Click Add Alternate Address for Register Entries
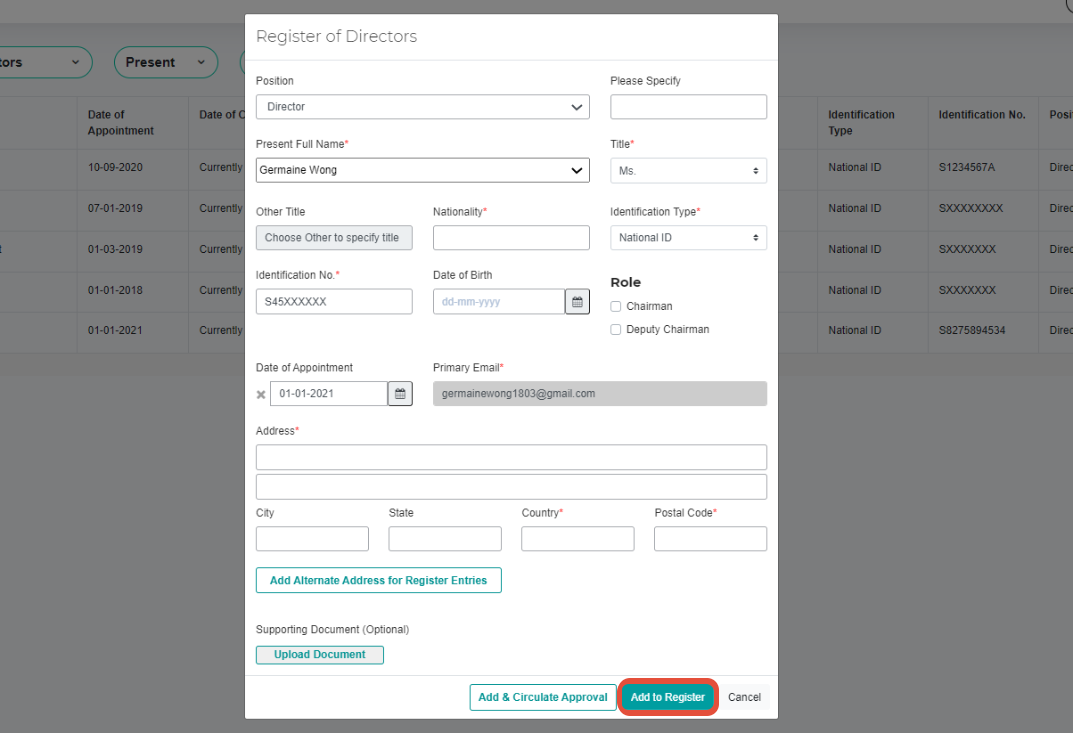Screen dimensions: 1073x733 coord(378,580)
